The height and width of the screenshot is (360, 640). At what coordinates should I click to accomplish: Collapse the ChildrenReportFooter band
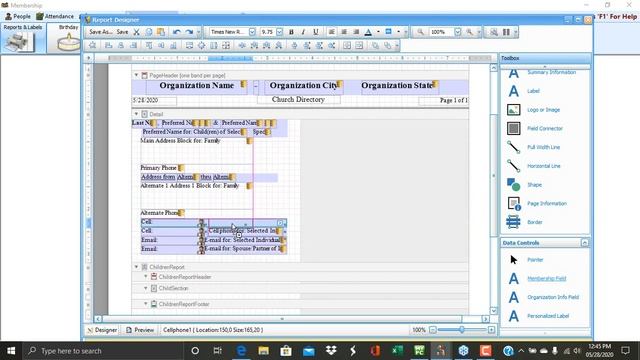pos(146,304)
